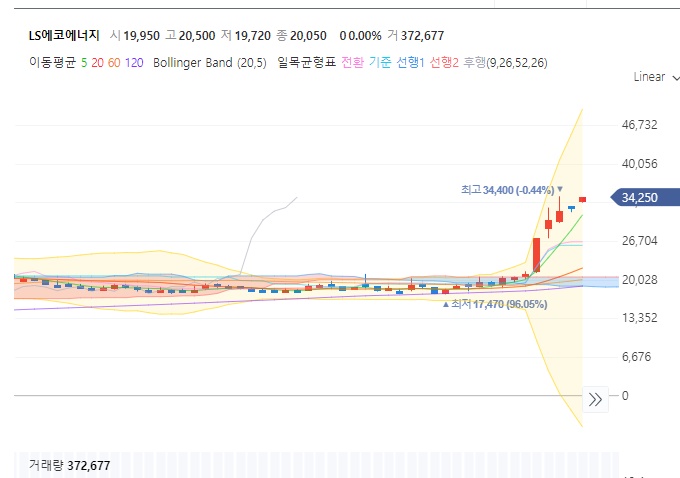Click the double-arrow jump-to-latest button
The width and height of the screenshot is (680, 478).
pyautogui.click(x=595, y=399)
